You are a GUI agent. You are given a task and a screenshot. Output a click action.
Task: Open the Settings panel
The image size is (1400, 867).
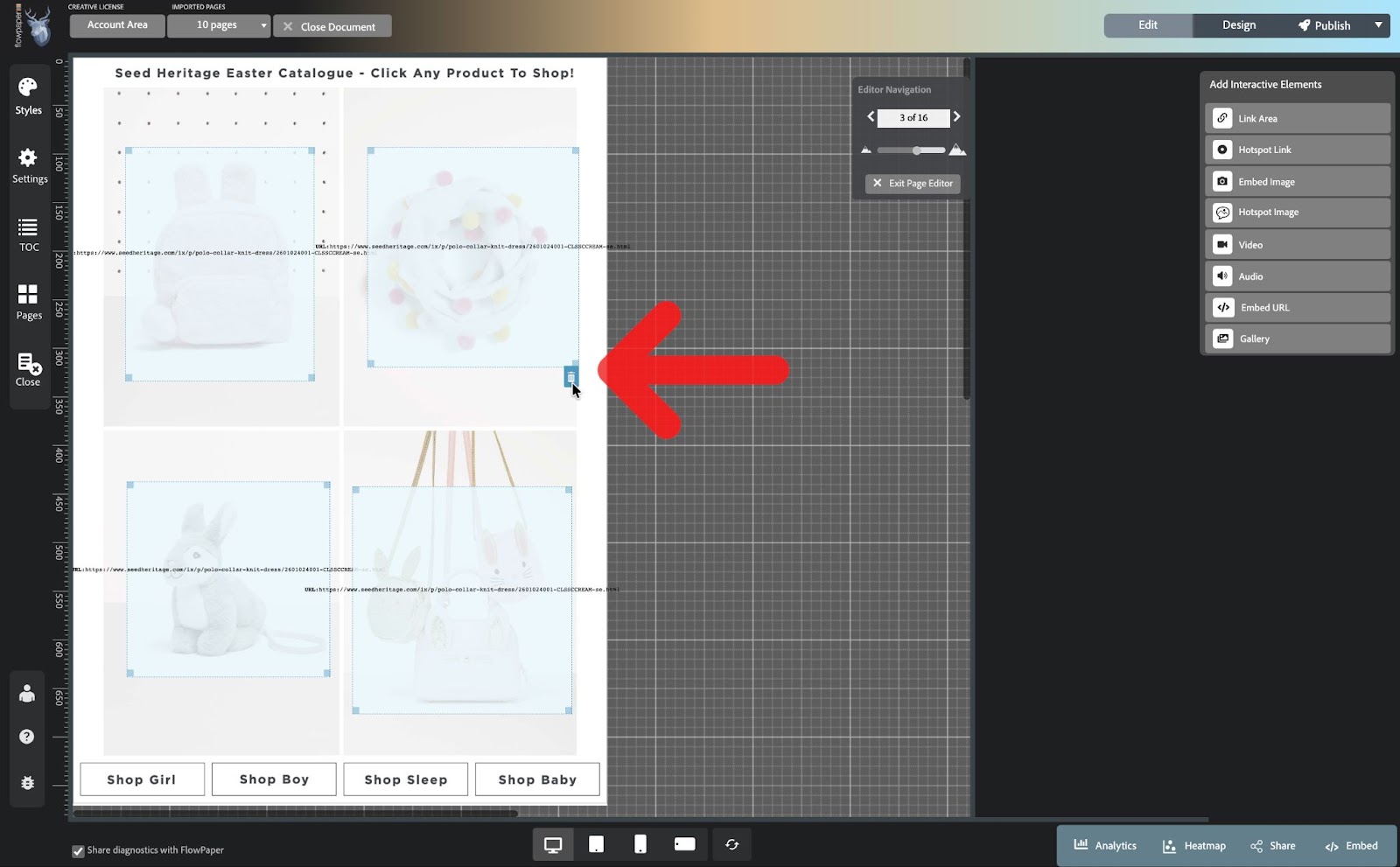point(29,164)
